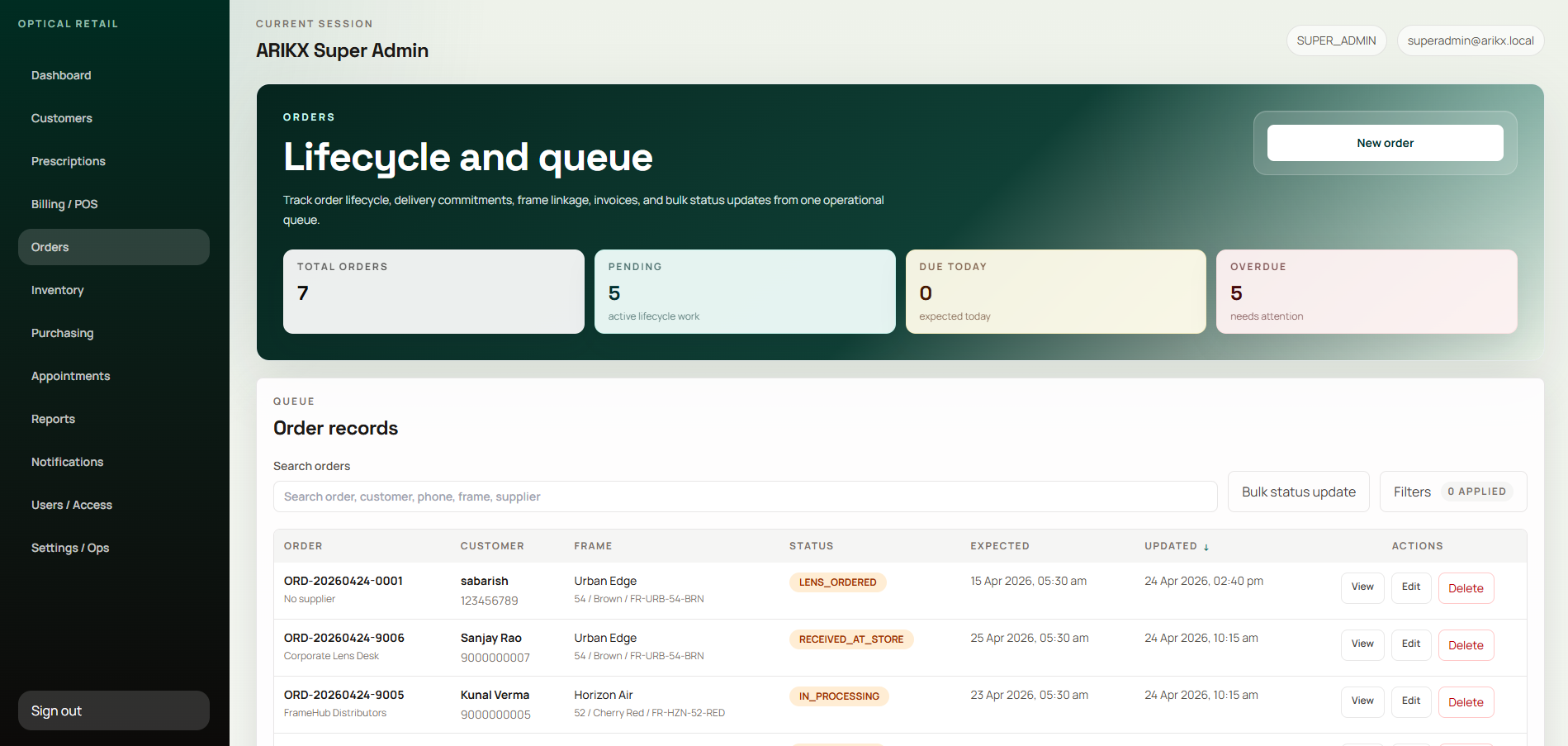Open the Customers section

[x=62, y=118]
